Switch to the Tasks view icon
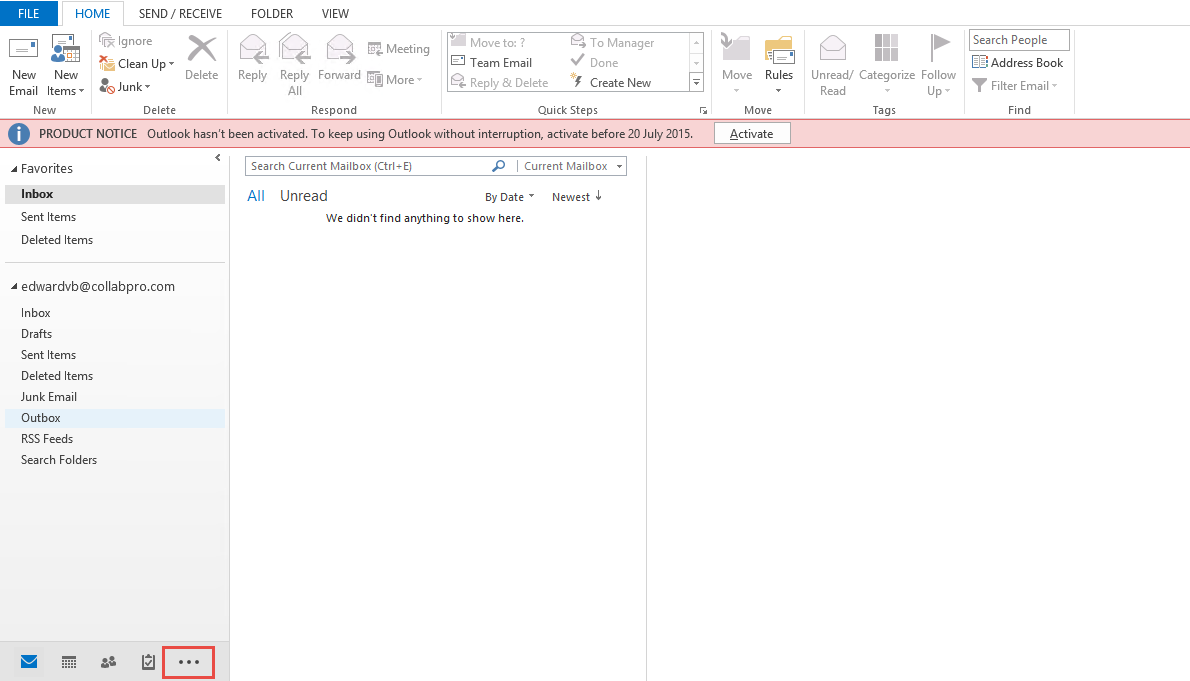1190x681 pixels. pos(148,662)
